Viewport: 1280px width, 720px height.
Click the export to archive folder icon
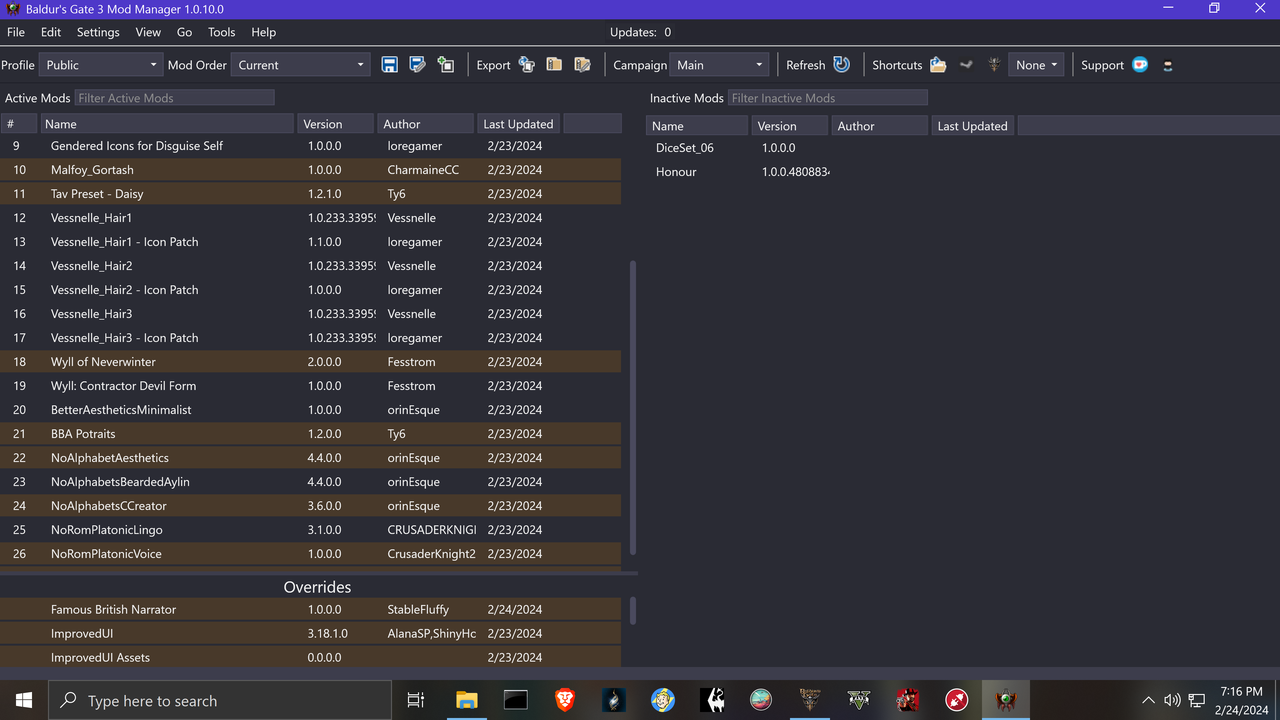[554, 65]
